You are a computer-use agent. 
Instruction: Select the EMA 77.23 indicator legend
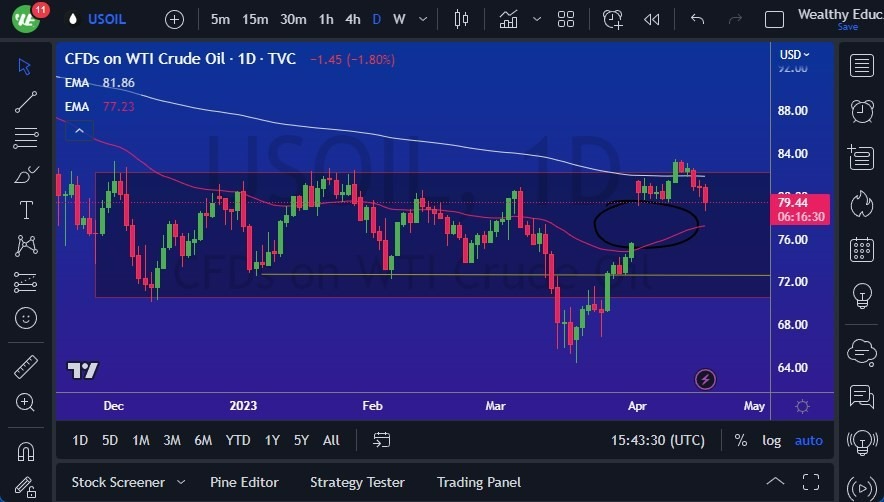click(x=100, y=107)
